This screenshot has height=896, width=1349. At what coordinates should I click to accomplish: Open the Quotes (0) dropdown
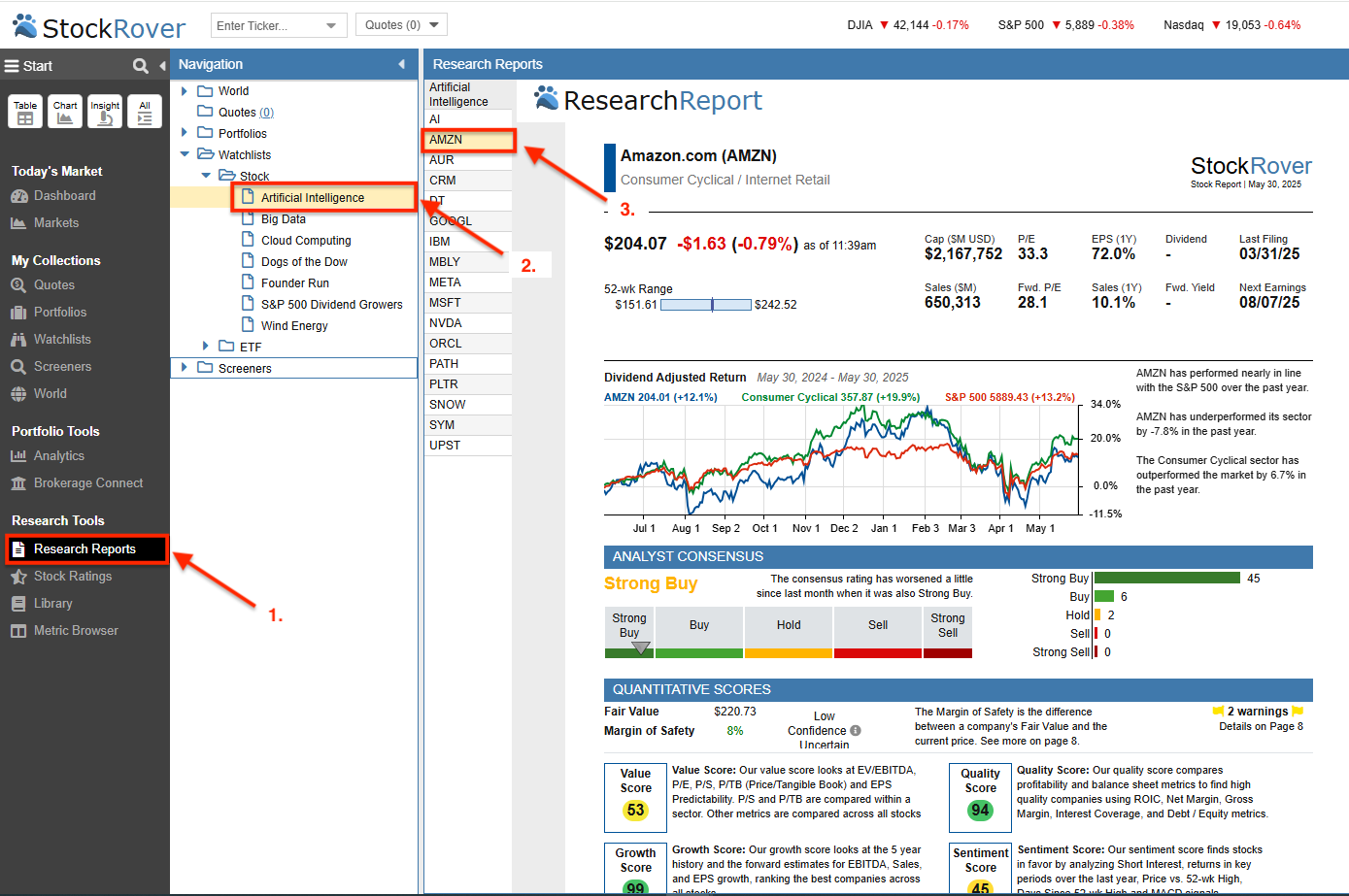pos(401,25)
